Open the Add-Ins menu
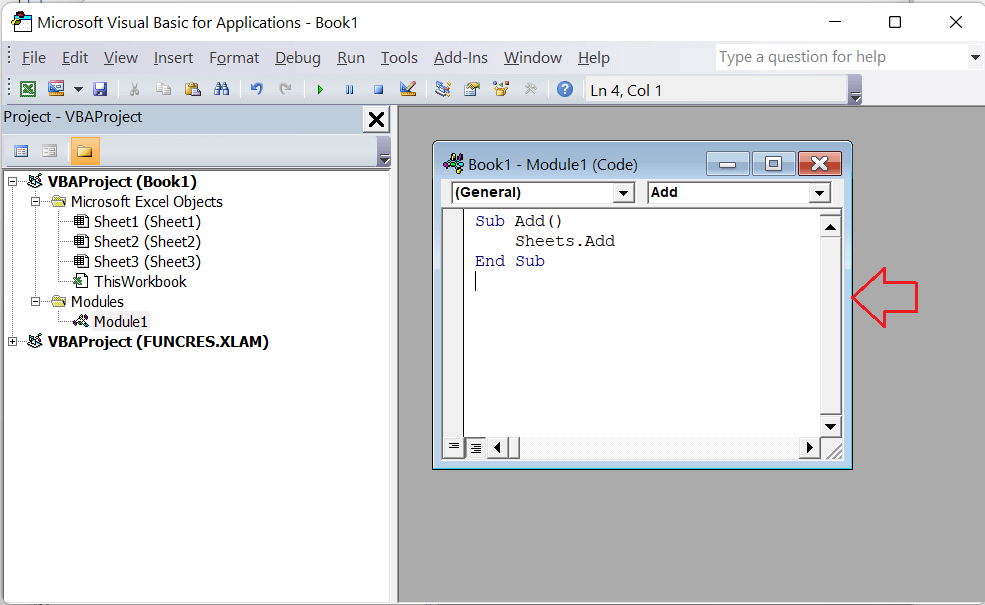Image resolution: width=985 pixels, height=605 pixels. (460, 58)
